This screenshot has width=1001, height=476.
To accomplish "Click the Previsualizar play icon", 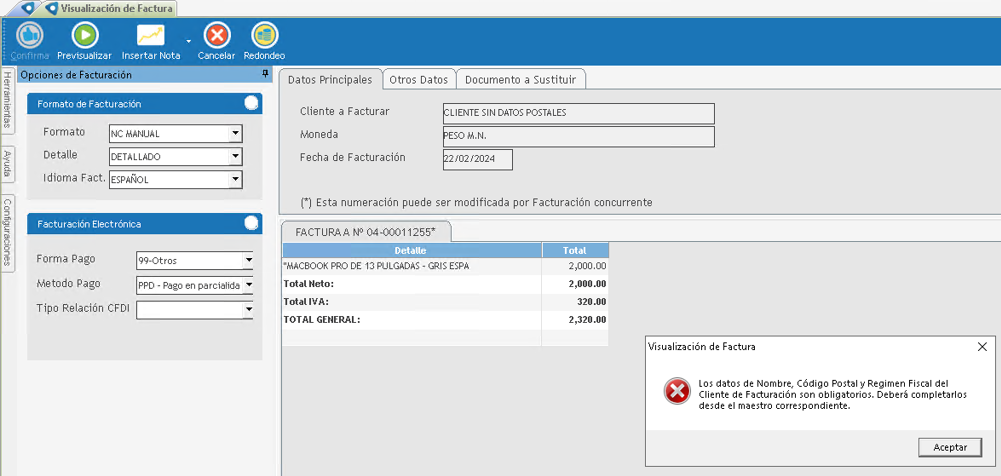I will click(x=85, y=34).
